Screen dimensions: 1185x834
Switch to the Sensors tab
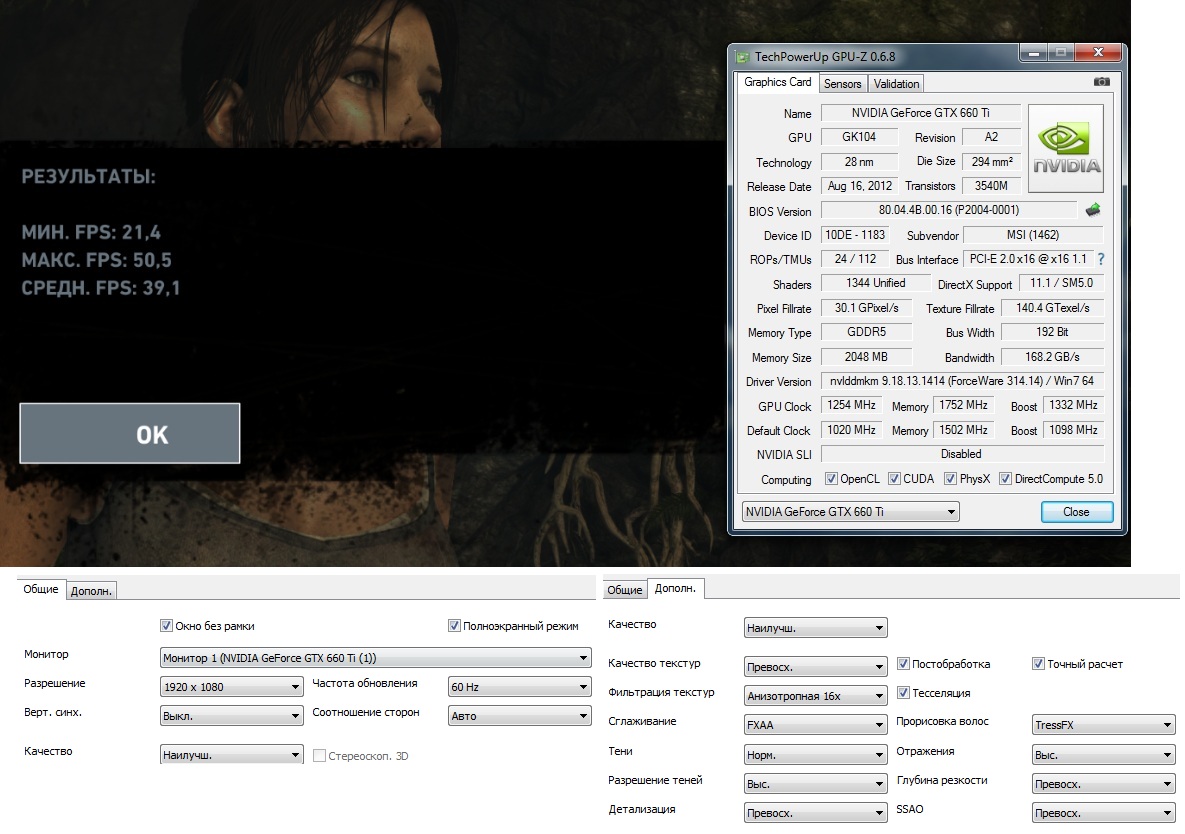(x=842, y=84)
